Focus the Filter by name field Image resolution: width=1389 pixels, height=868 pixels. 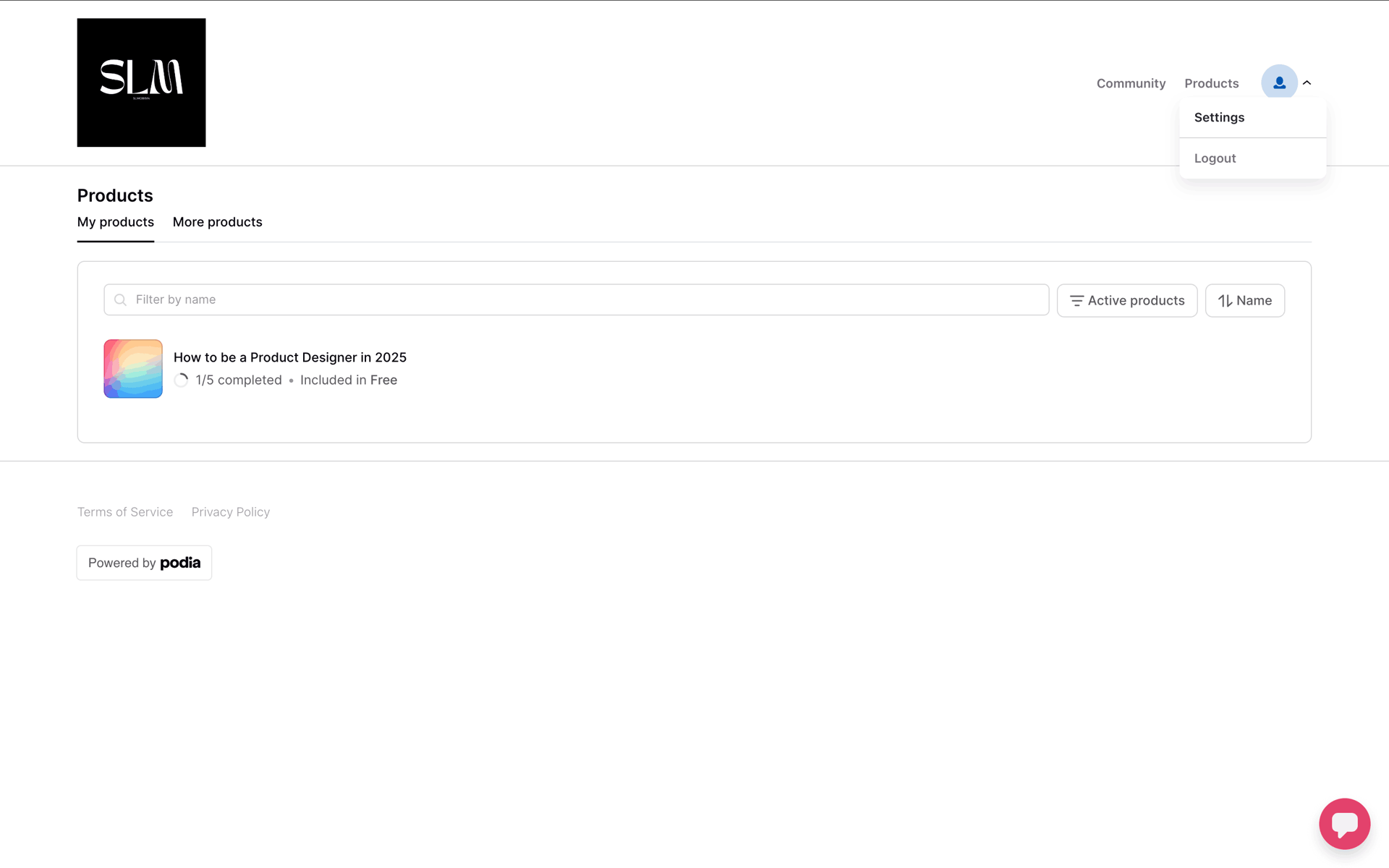click(576, 299)
